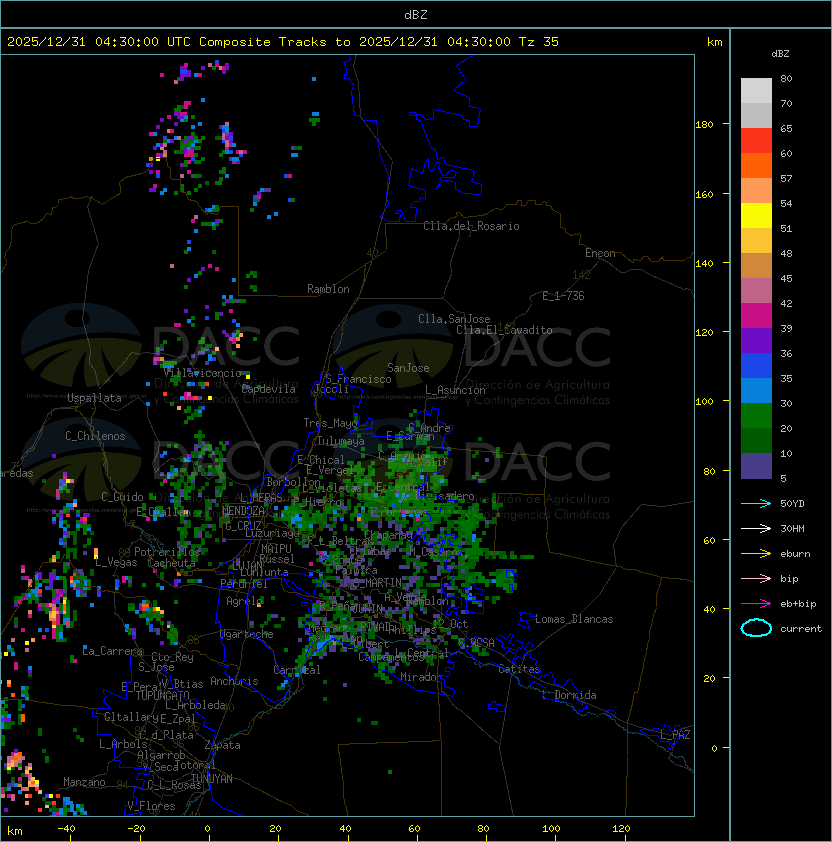Click the La_Carrera map label
This screenshot has height=842, width=832.
(x=112, y=651)
